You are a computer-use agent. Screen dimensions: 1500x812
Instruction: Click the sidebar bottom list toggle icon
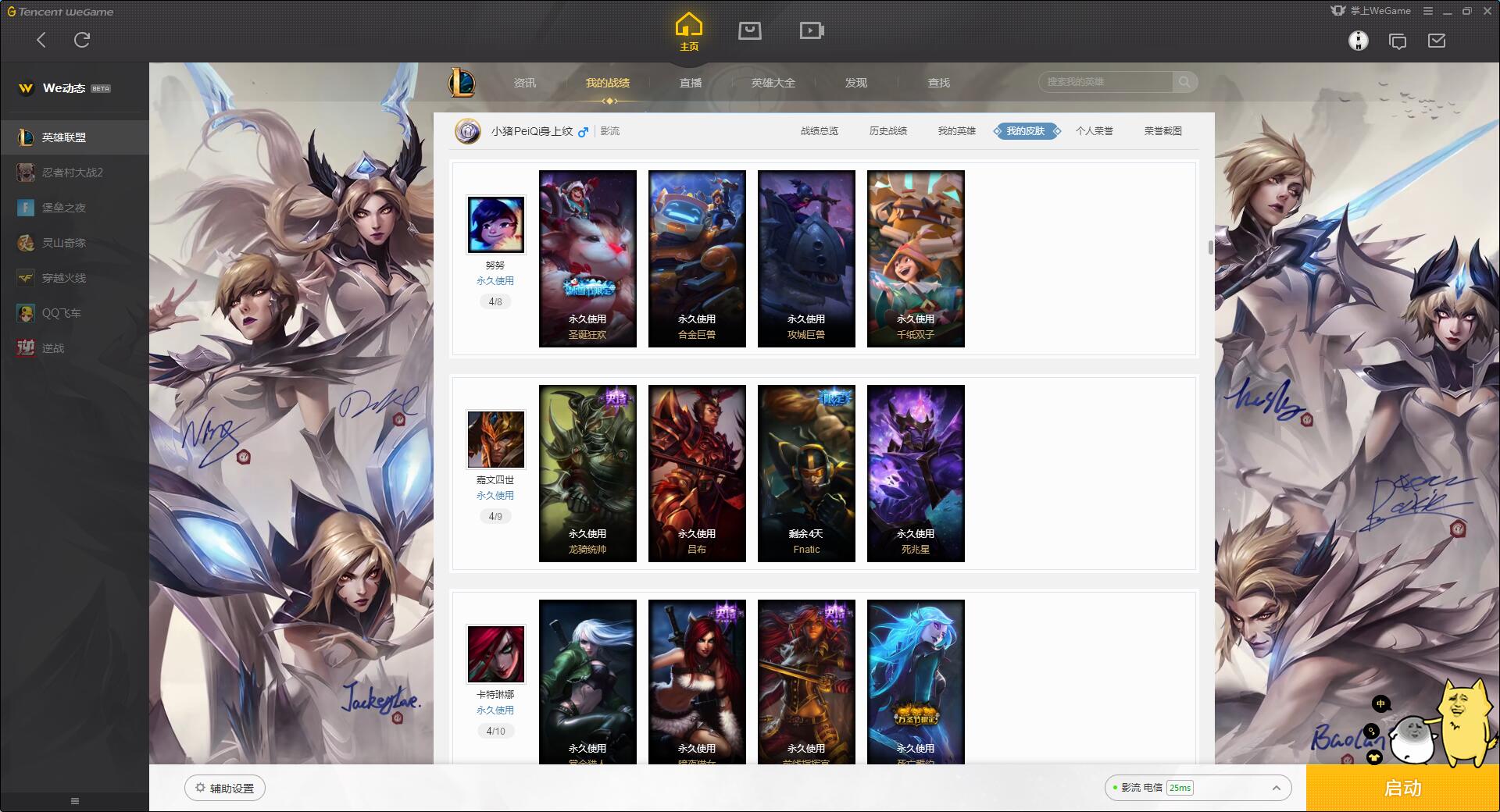click(x=75, y=801)
